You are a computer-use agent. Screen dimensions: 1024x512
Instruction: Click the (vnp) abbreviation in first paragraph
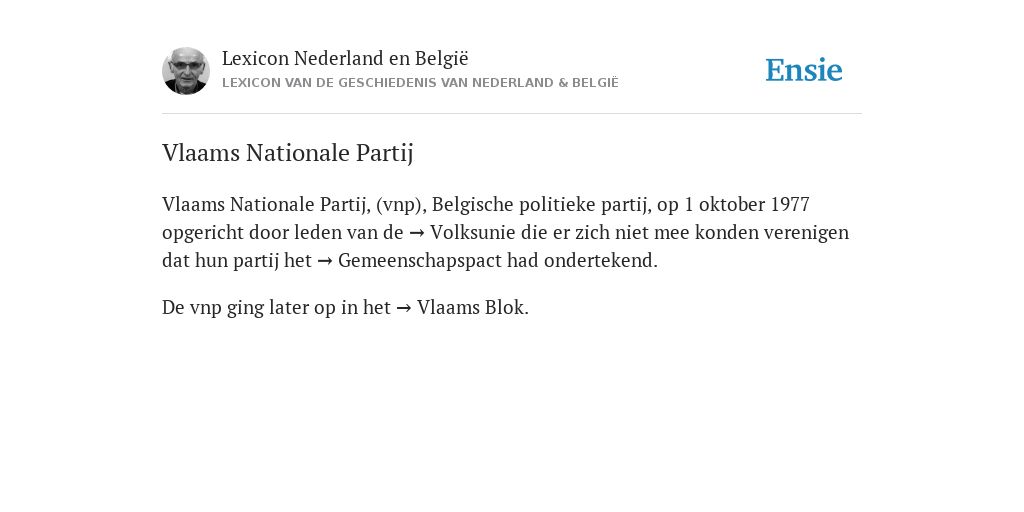tap(401, 204)
